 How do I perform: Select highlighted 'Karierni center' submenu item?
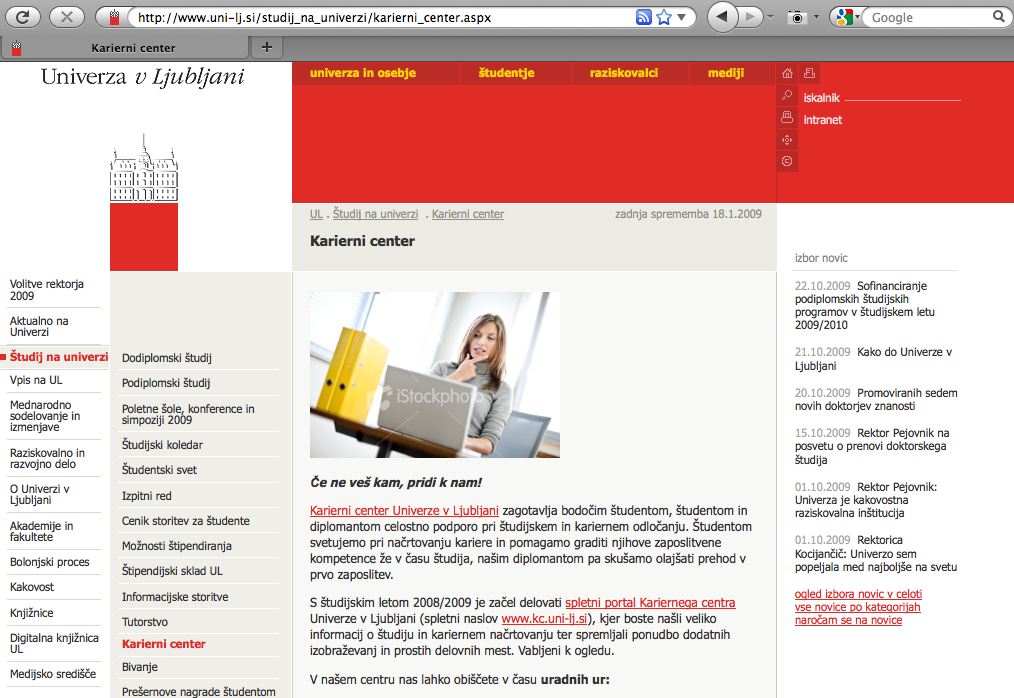tap(164, 644)
